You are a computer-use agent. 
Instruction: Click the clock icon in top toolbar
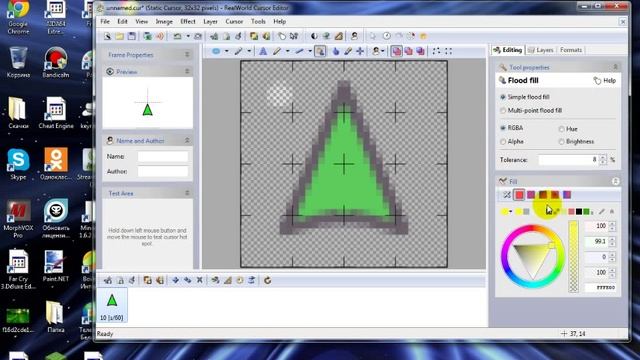[387, 36]
